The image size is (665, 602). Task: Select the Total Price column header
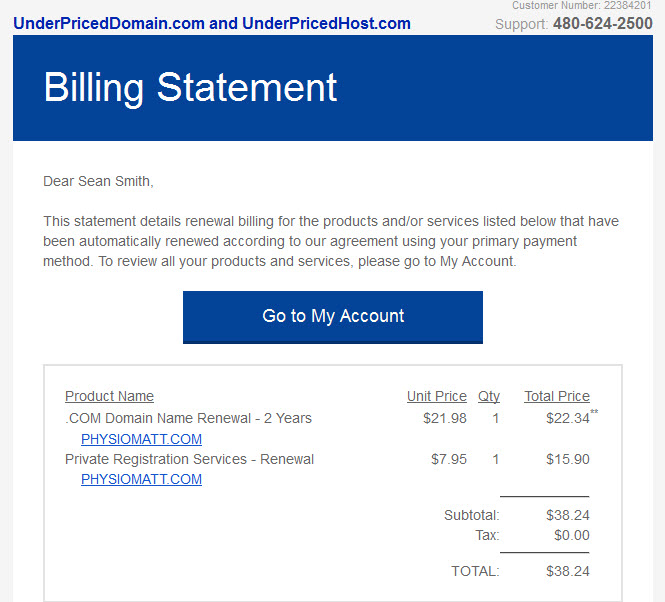pos(557,396)
